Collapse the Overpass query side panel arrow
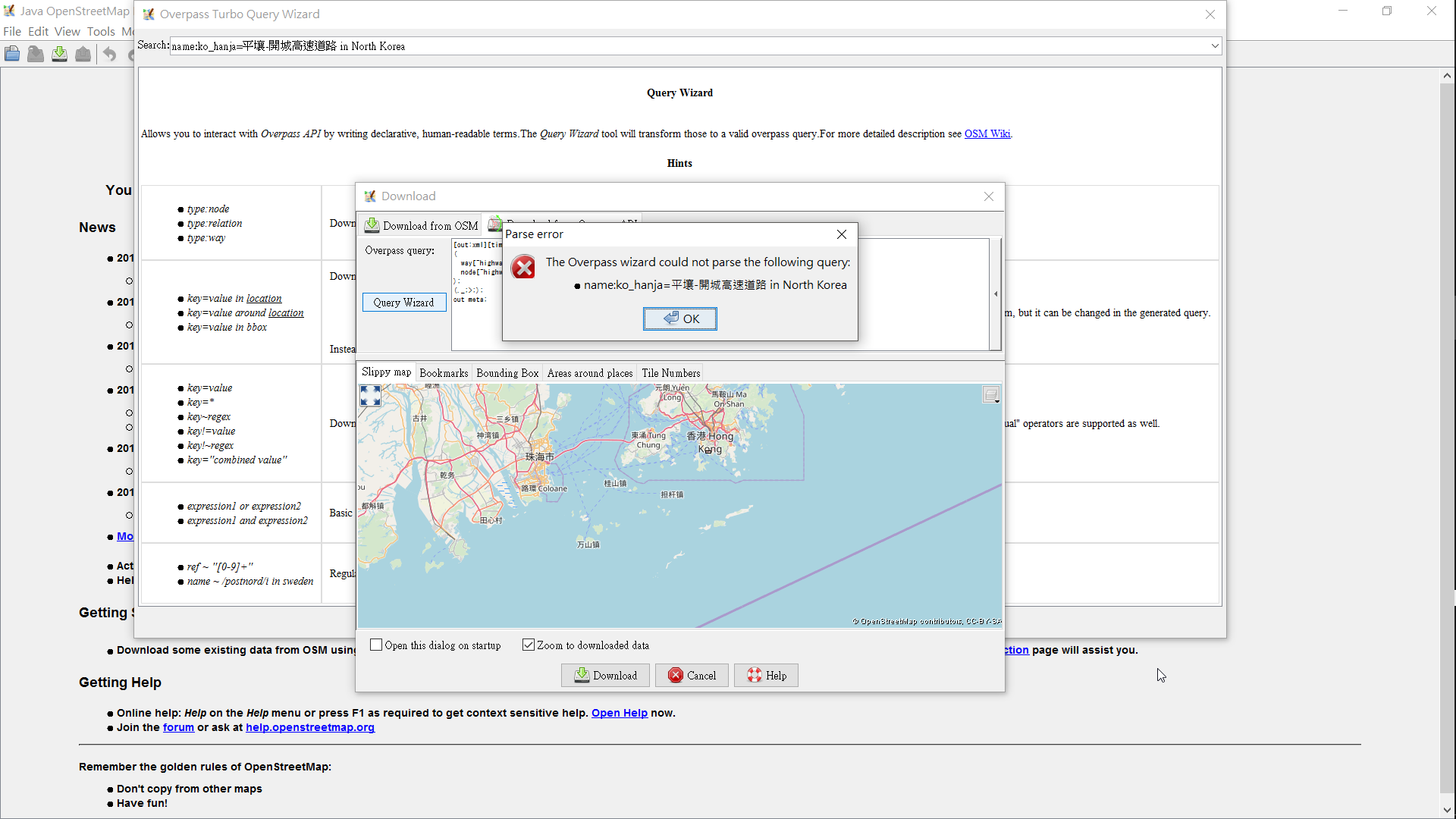Screen dimensions: 1456x819 996,293
